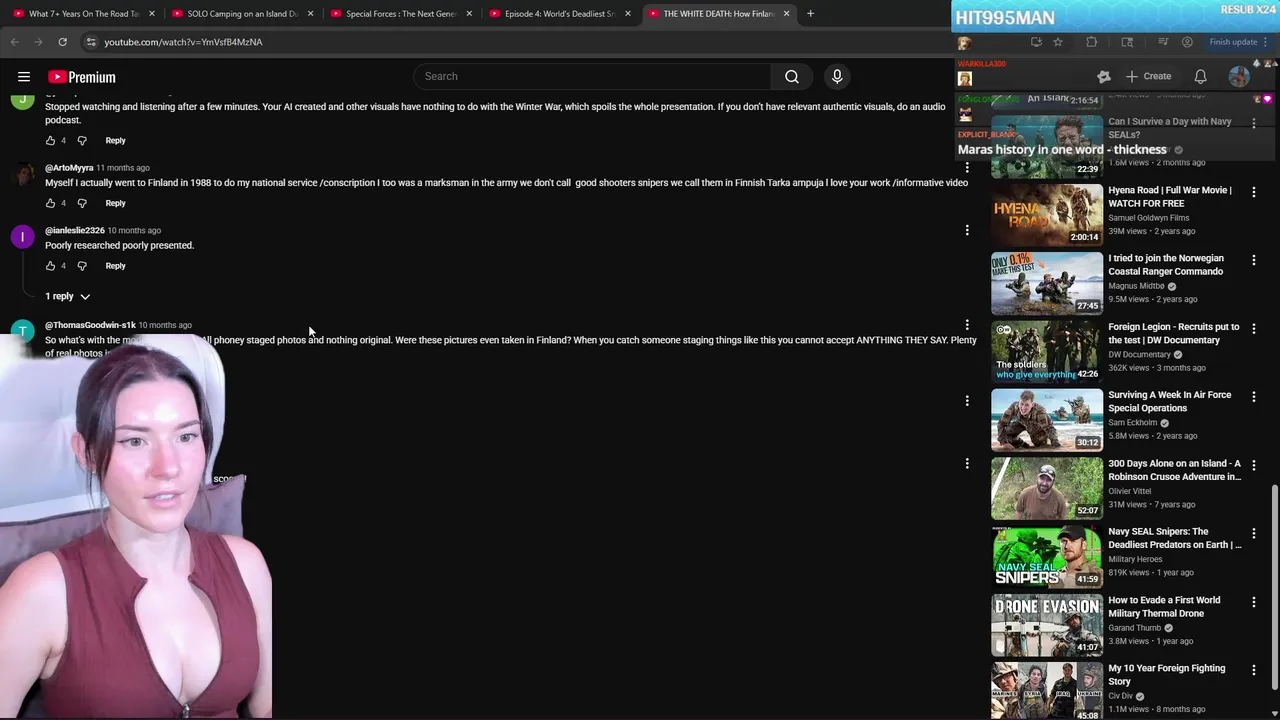Reload the page in browser toolbar
The width and height of the screenshot is (1280, 720).
(62, 42)
